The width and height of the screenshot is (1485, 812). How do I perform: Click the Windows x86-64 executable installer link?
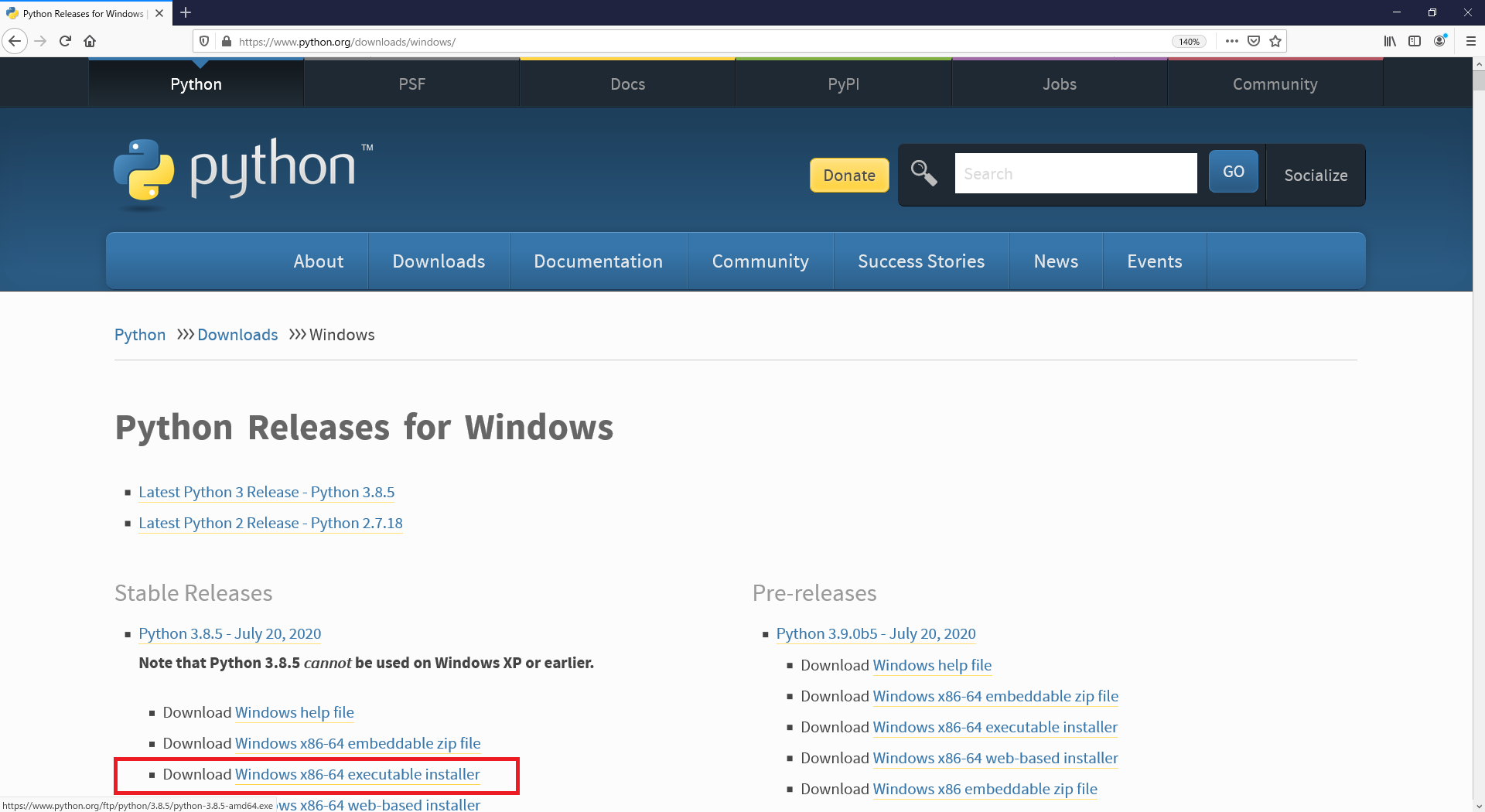click(357, 774)
